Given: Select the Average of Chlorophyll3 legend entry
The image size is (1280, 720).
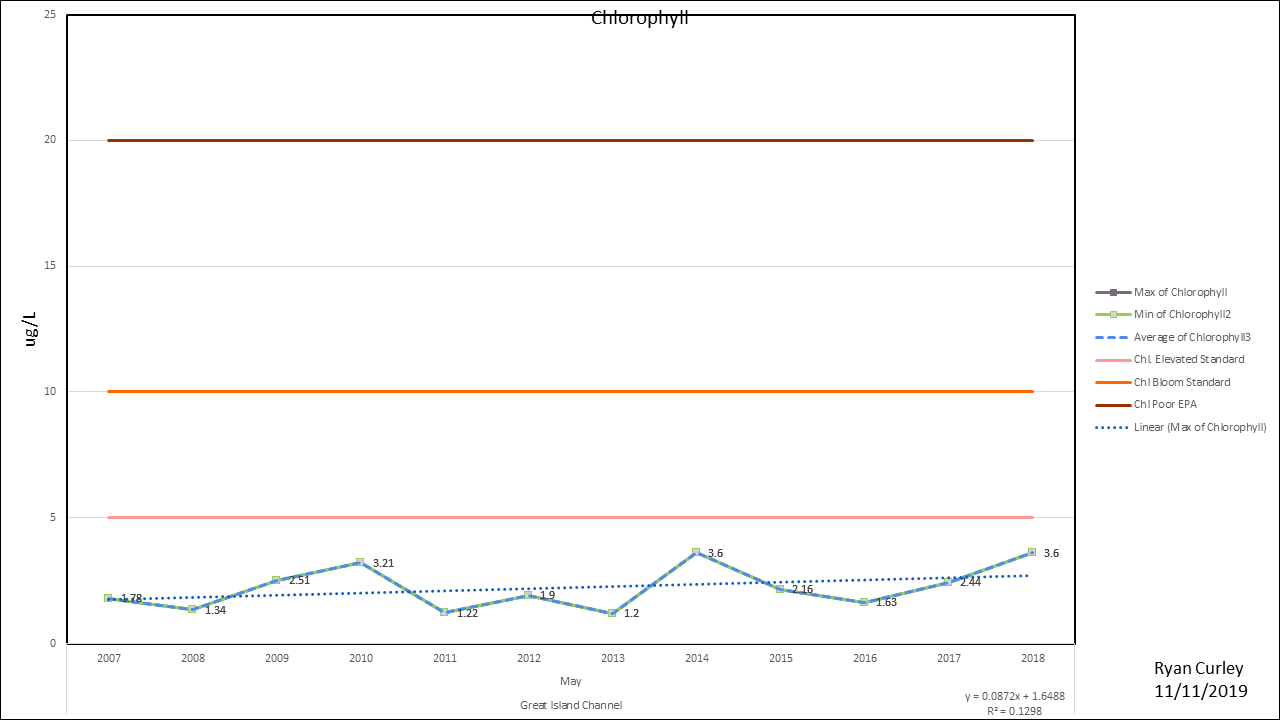Looking at the screenshot, I should pyautogui.click(x=1191, y=337).
